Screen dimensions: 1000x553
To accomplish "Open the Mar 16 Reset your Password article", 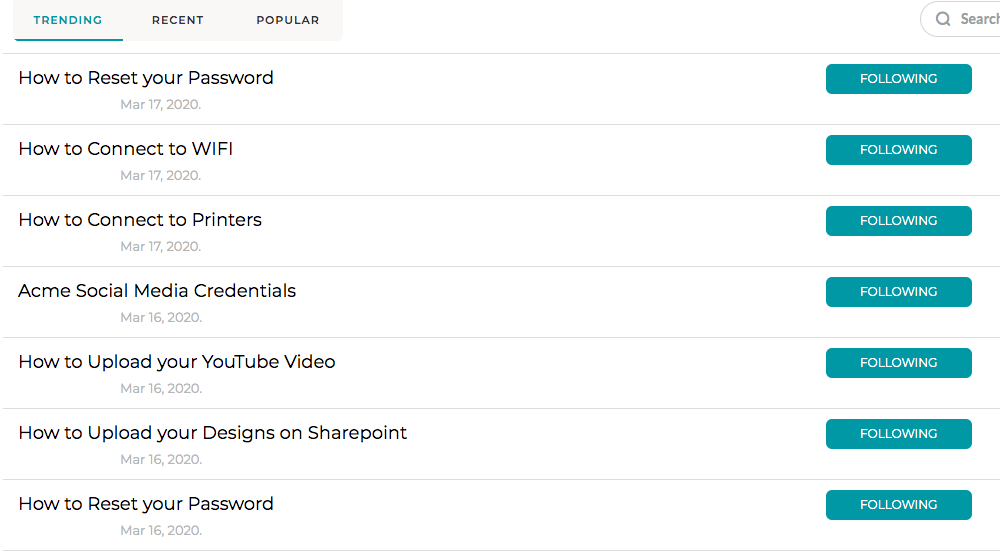I will tap(146, 504).
